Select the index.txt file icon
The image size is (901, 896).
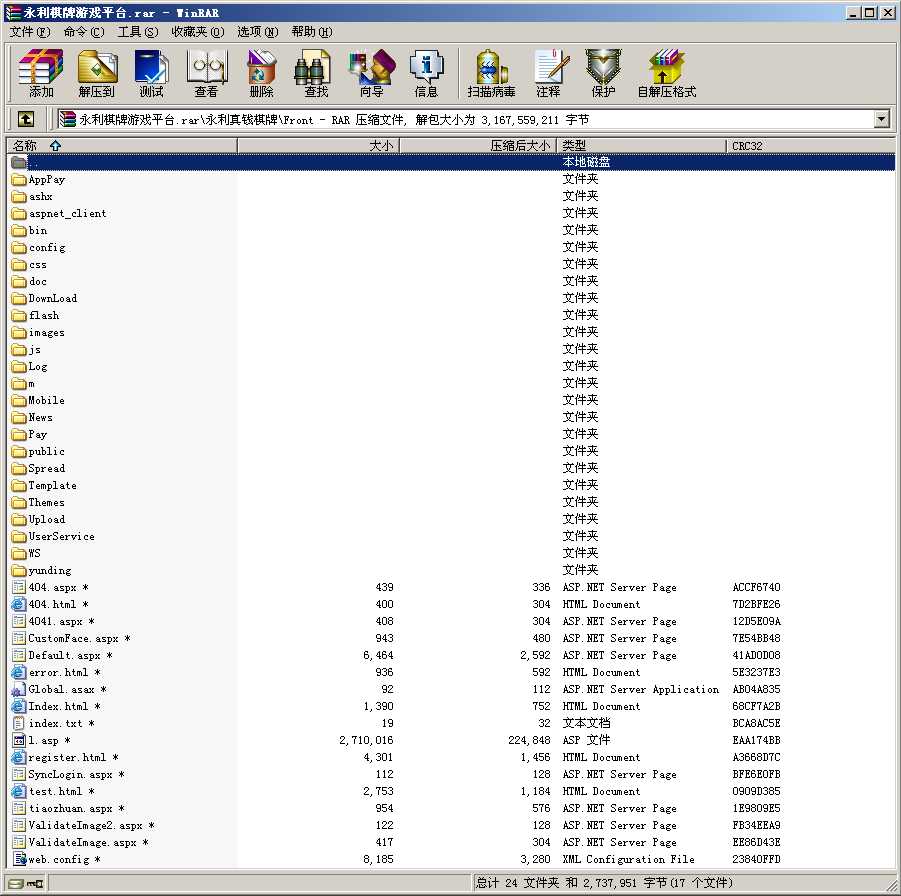pos(19,724)
